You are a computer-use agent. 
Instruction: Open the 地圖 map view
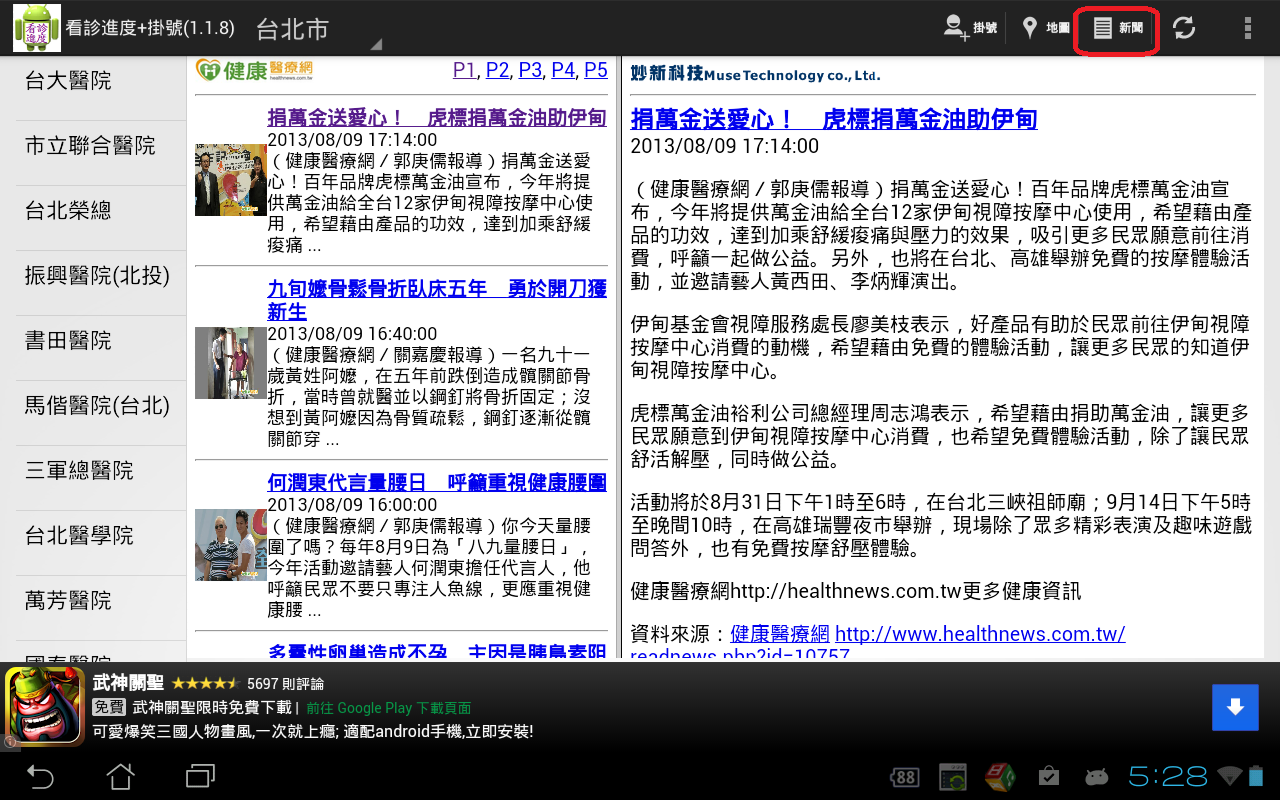point(1045,28)
